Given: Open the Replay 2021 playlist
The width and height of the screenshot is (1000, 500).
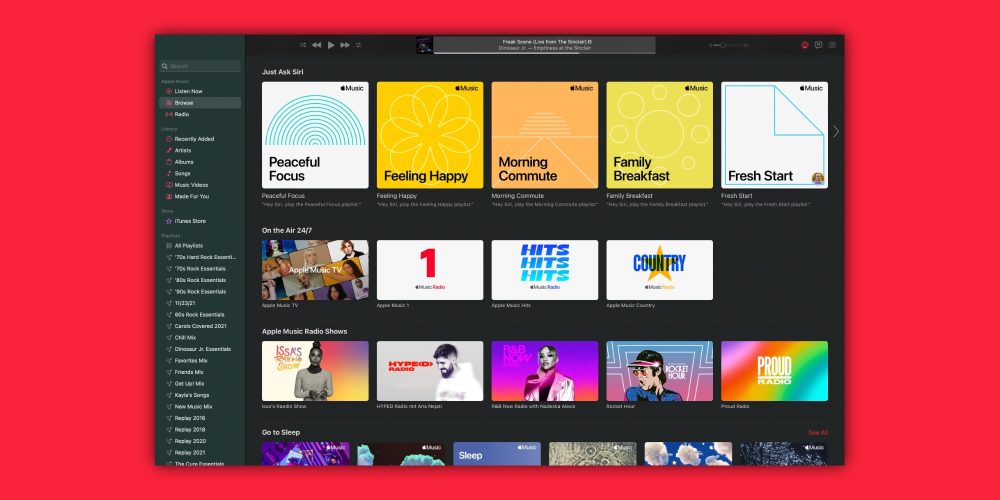Looking at the screenshot, I should coord(190,452).
